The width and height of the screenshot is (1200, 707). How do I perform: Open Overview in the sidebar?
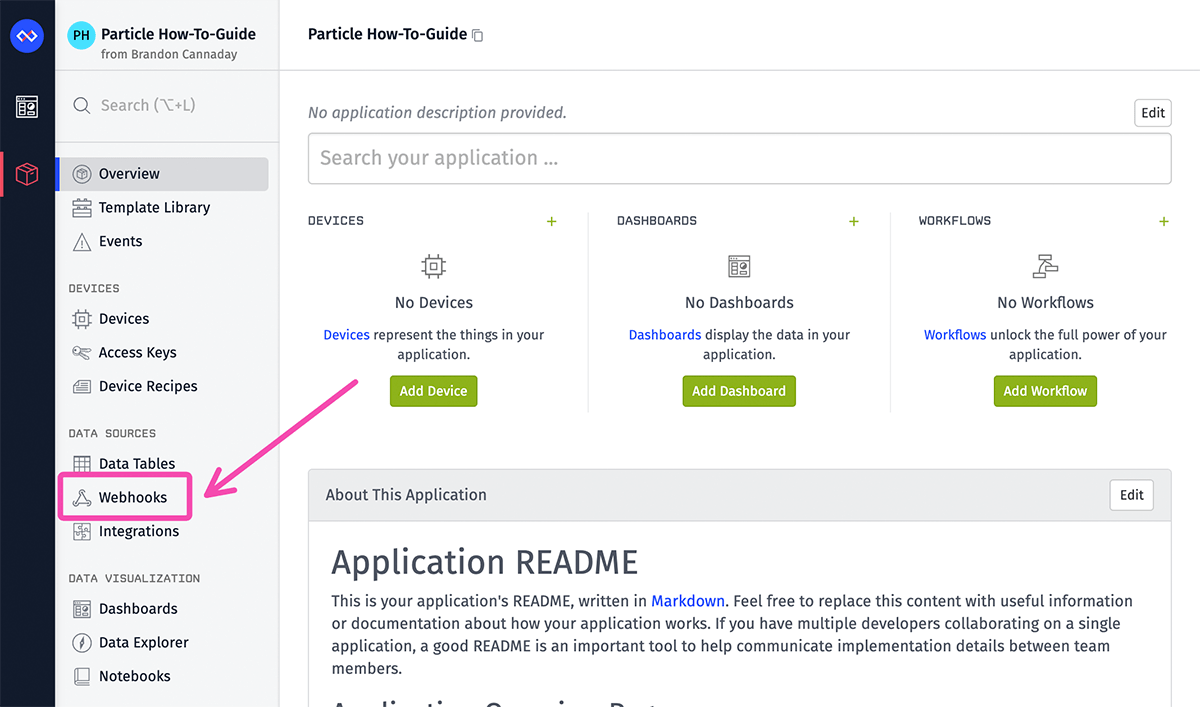163,174
